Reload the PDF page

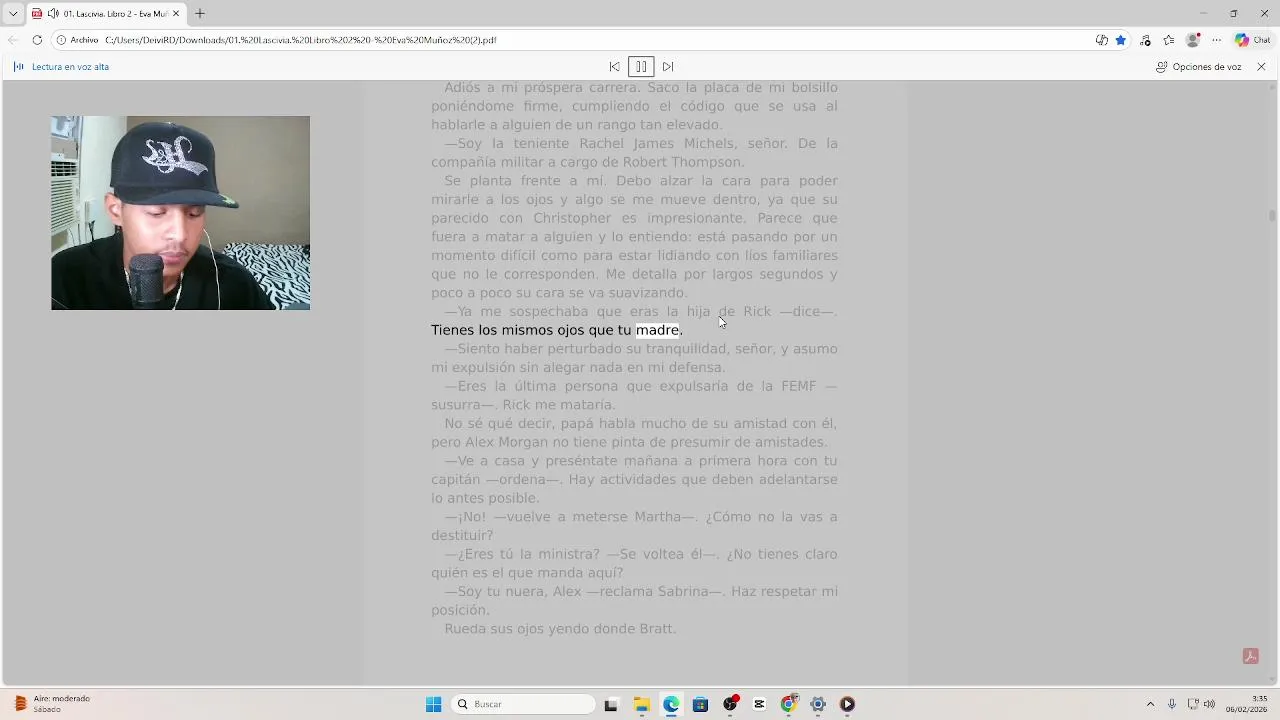tap(37, 40)
